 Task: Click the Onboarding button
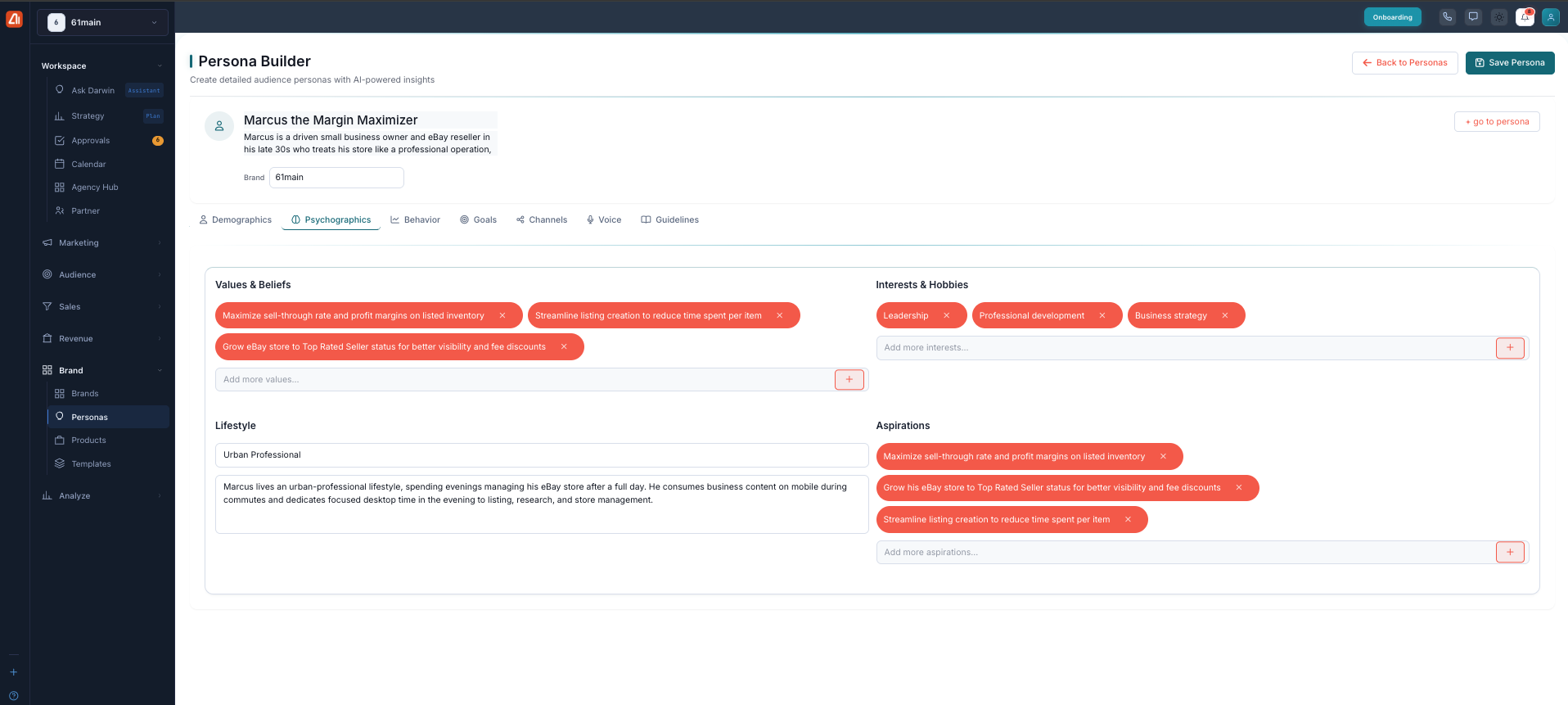coord(1393,17)
